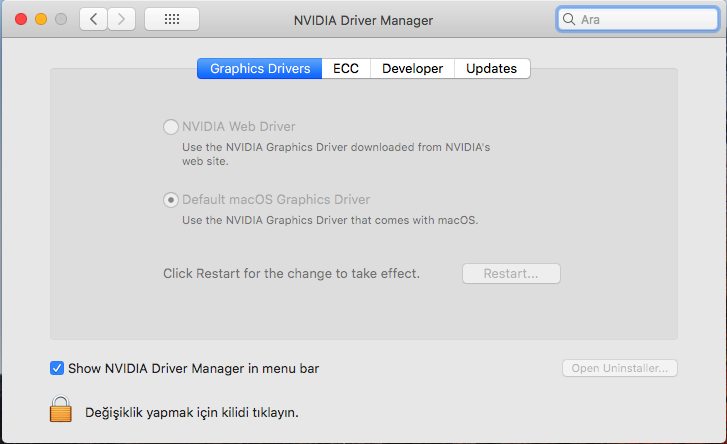The height and width of the screenshot is (444, 727).
Task: Show all preferences with the grid icon
Action: point(171,19)
